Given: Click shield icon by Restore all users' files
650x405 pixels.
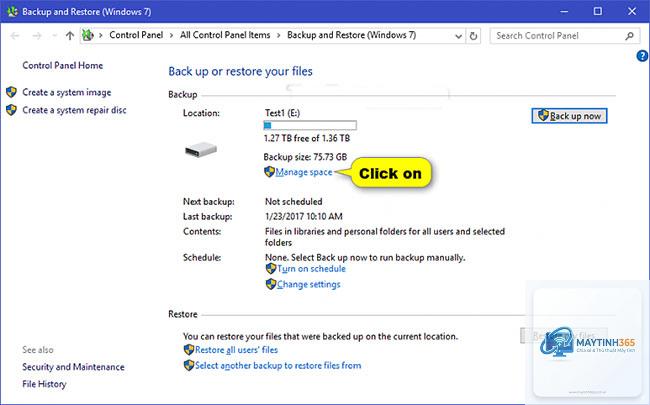Looking at the screenshot, I should [x=189, y=349].
